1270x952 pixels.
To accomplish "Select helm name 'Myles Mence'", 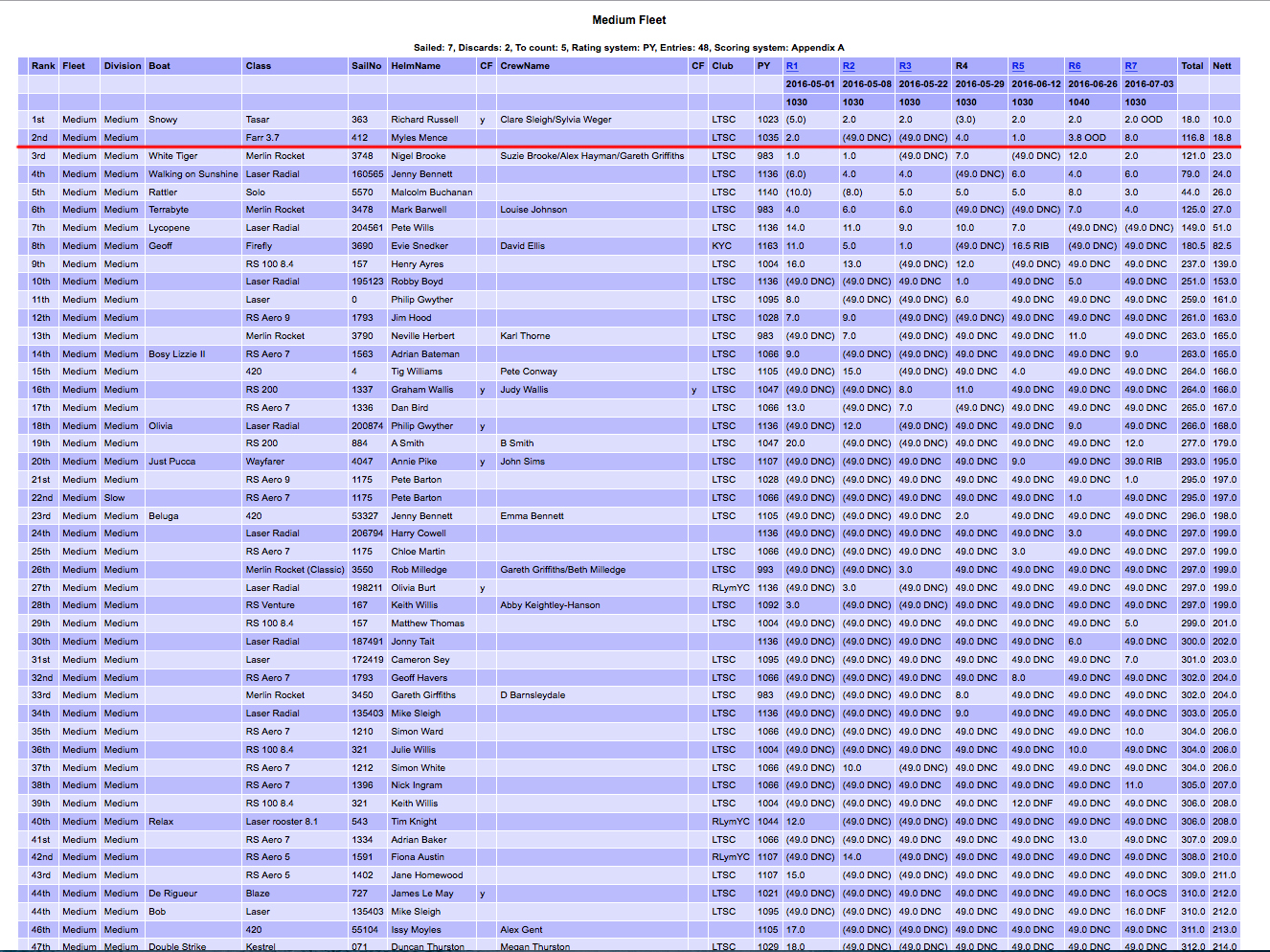I will click(419, 138).
